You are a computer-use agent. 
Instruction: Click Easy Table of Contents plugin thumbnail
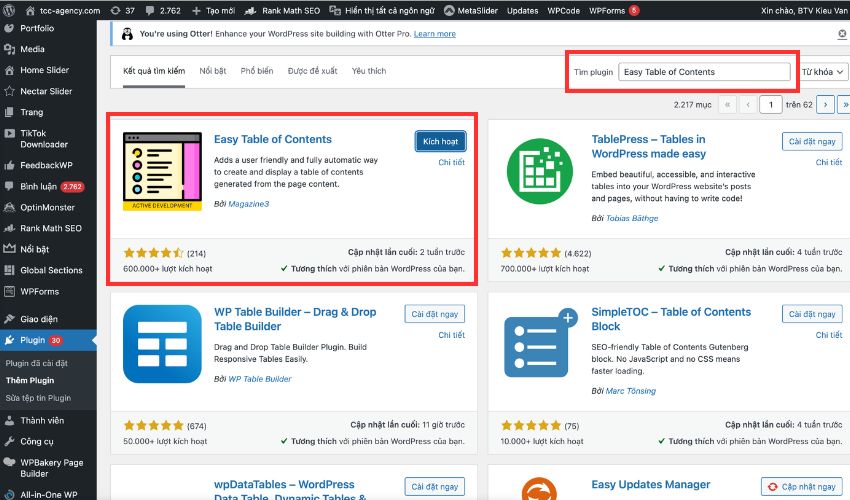162,171
